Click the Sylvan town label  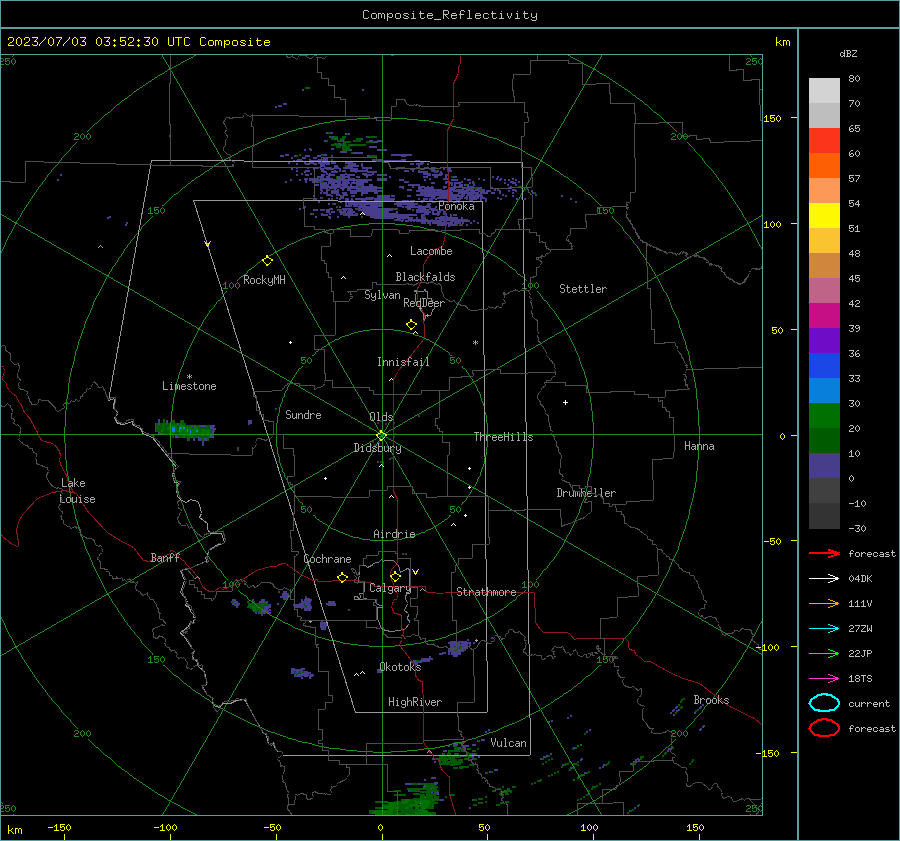[x=382, y=295]
